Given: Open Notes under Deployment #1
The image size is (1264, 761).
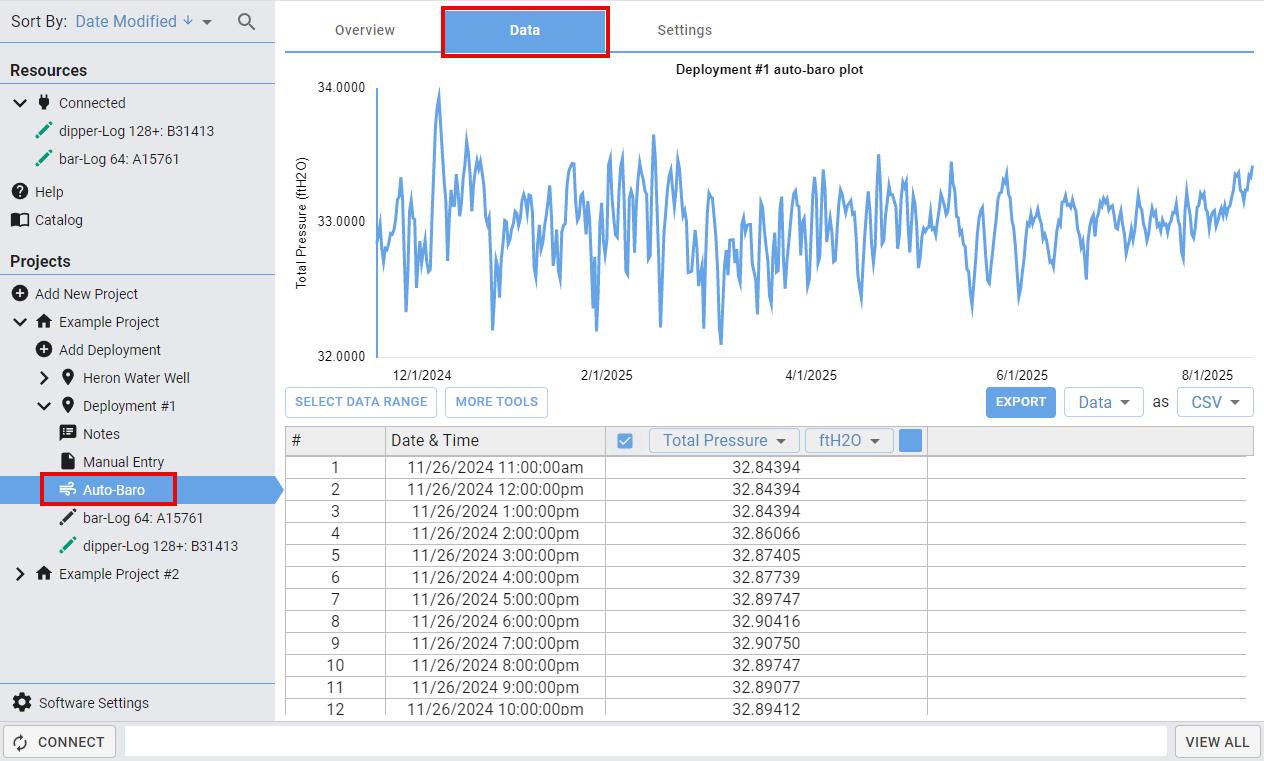Looking at the screenshot, I should [101, 434].
